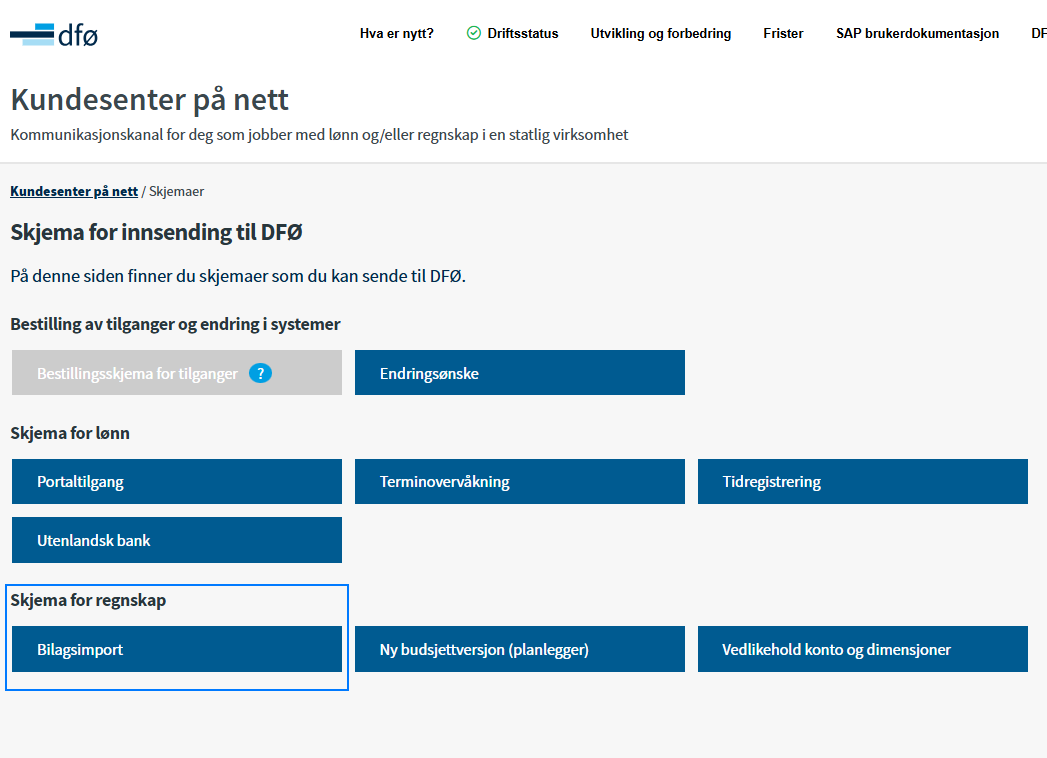Viewport: 1047px width, 758px height.
Task: Go to Utvikling og forbedring
Action: point(660,33)
